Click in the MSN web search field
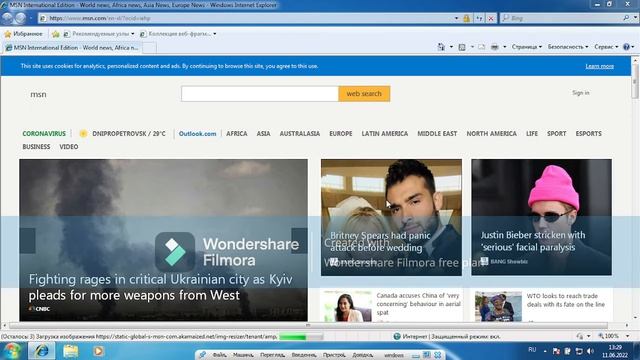Screen dimensions: 640x360 [x=260, y=93]
